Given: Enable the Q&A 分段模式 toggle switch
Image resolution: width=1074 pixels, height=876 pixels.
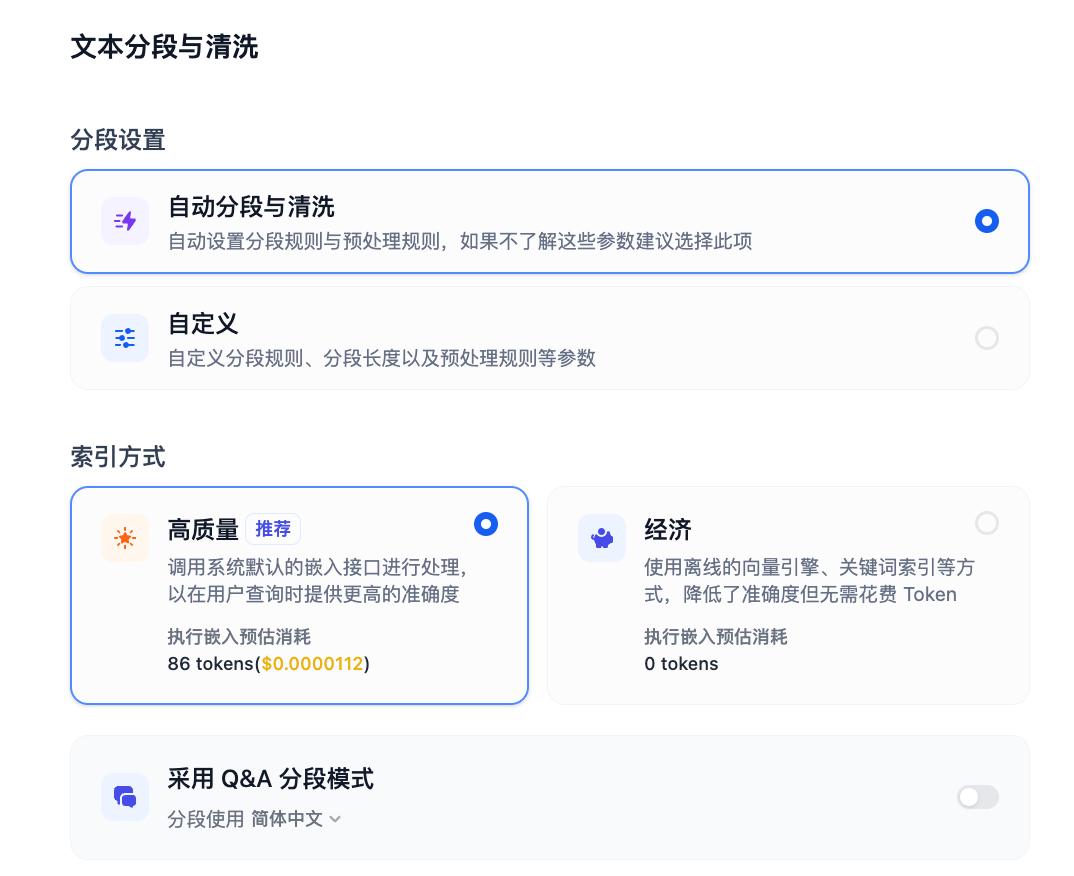Looking at the screenshot, I should click(977, 797).
